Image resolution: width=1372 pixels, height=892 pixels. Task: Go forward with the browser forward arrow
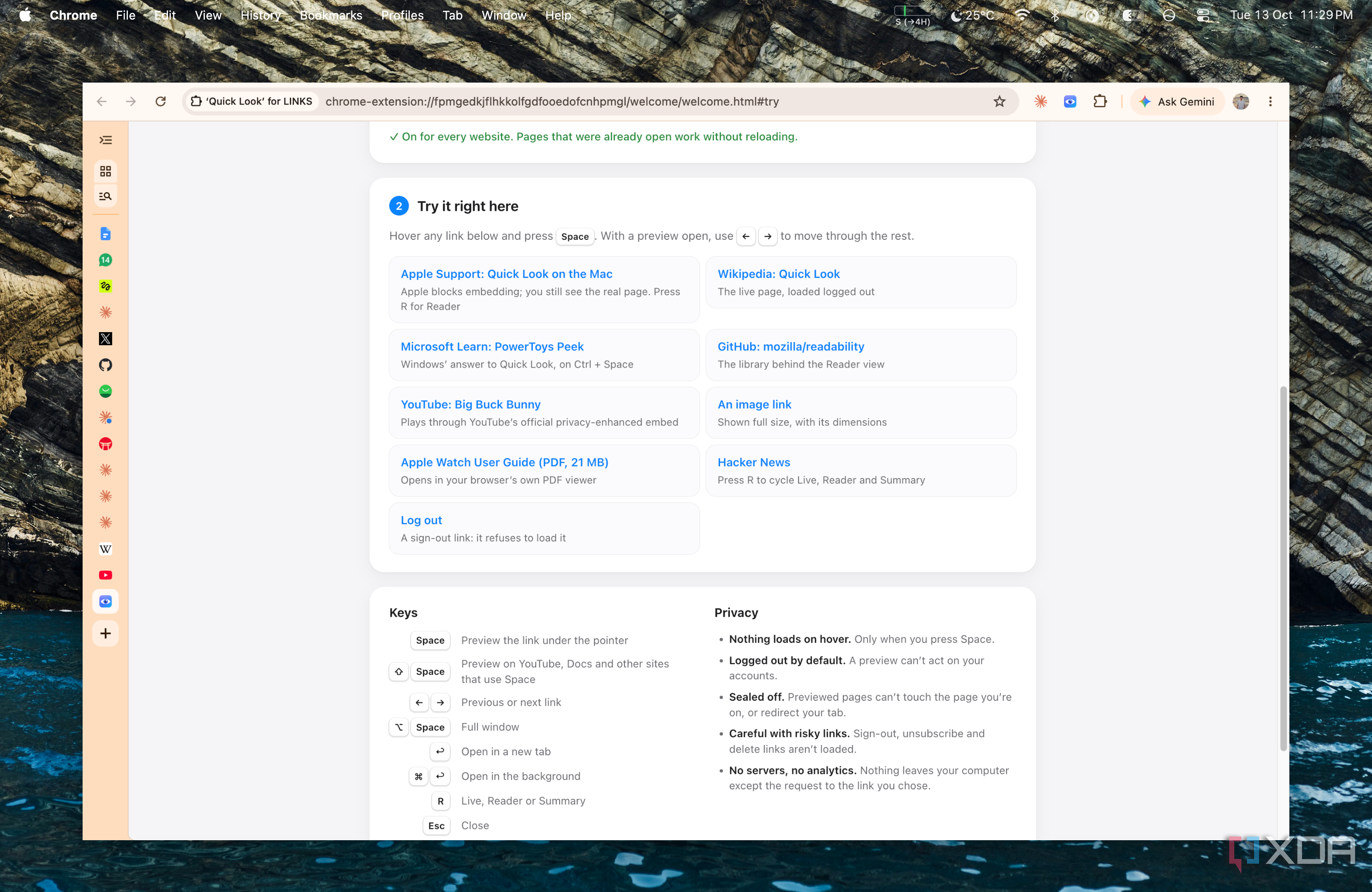(132, 101)
